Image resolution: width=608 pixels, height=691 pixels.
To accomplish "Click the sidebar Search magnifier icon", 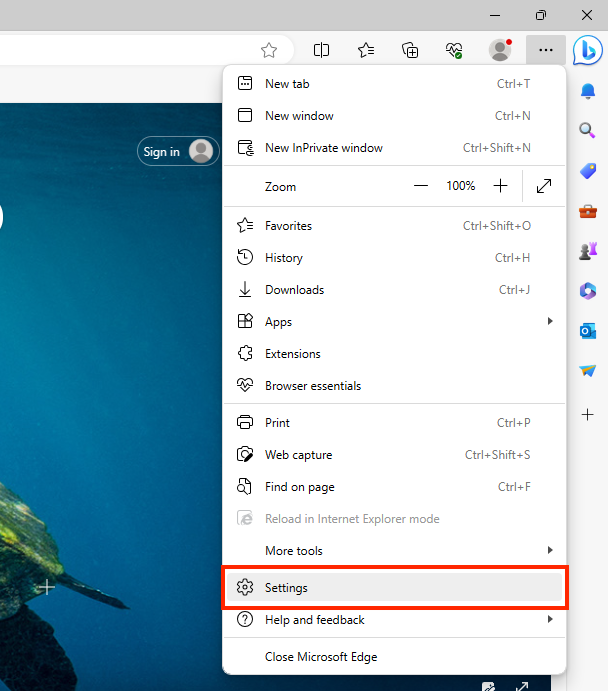I will click(x=588, y=130).
